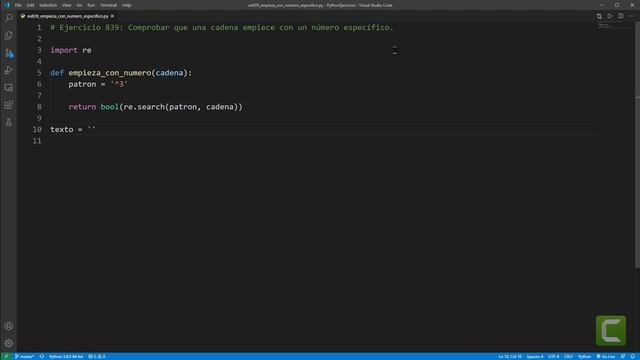
Task: Click the 'import re' statement
Action: (71, 50)
